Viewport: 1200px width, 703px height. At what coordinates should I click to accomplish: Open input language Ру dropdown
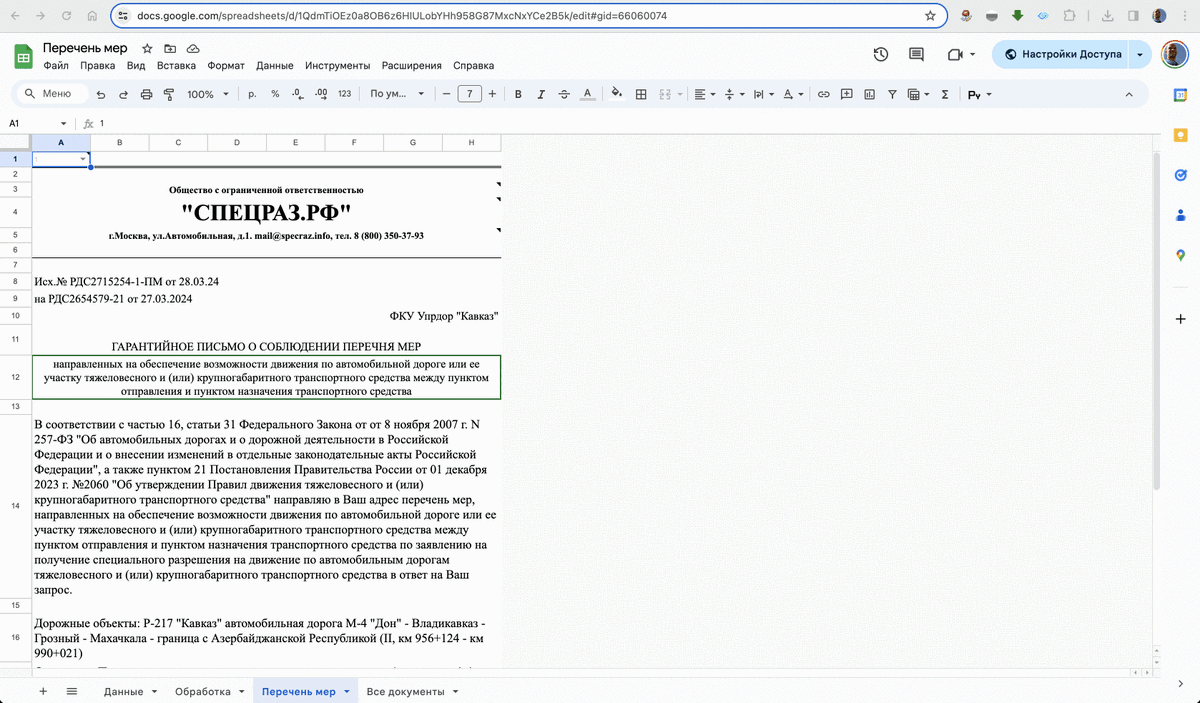pos(980,94)
